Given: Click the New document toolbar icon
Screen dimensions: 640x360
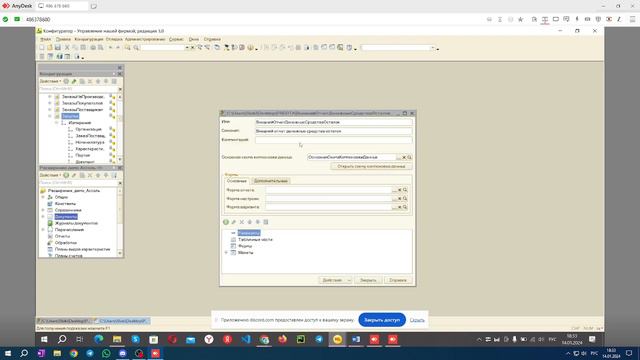Looking at the screenshot, I should [x=42, y=48].
